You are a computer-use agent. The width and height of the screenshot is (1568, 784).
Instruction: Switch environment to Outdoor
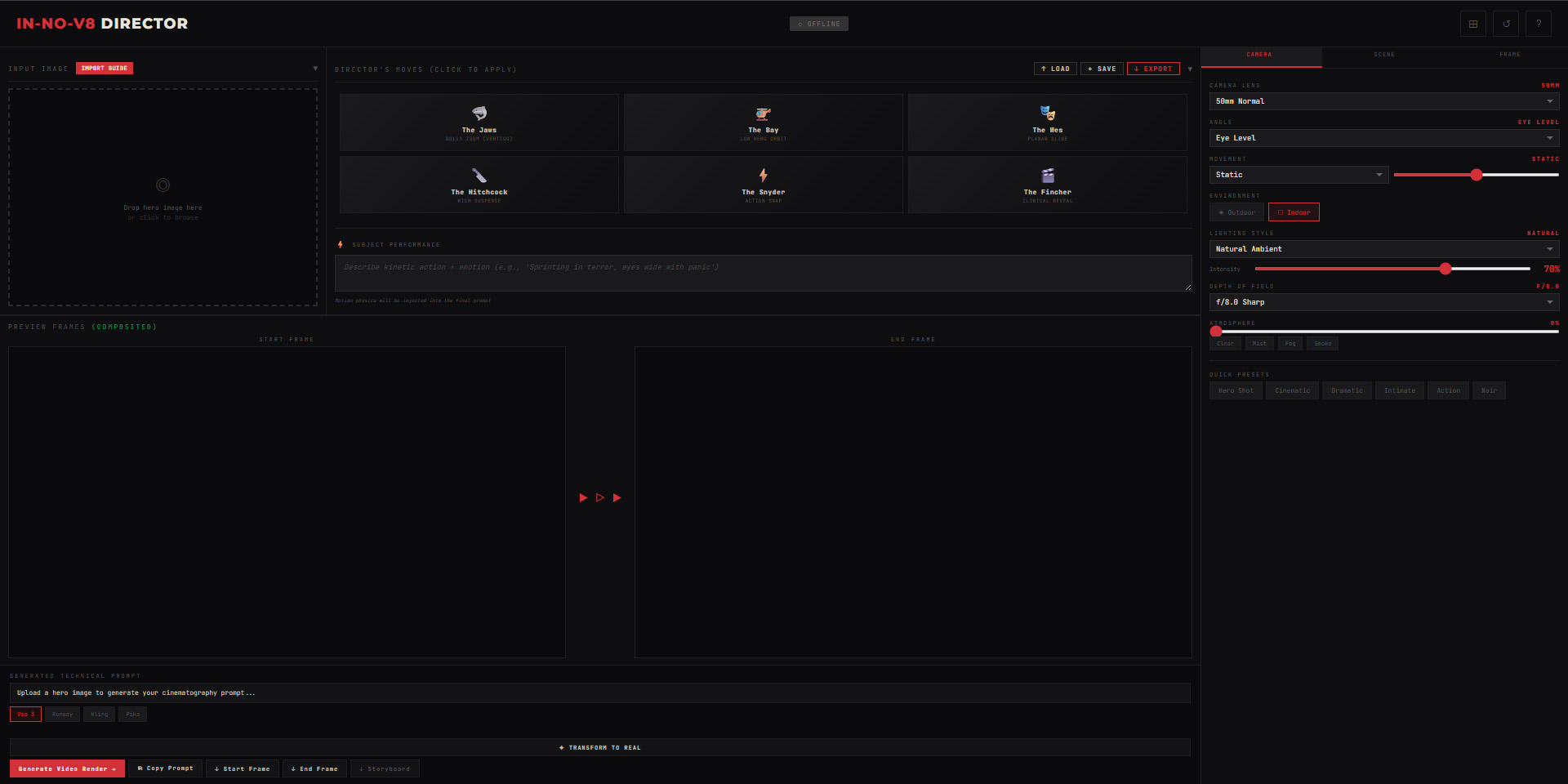pyautogui.click(x=1236, y=212)
